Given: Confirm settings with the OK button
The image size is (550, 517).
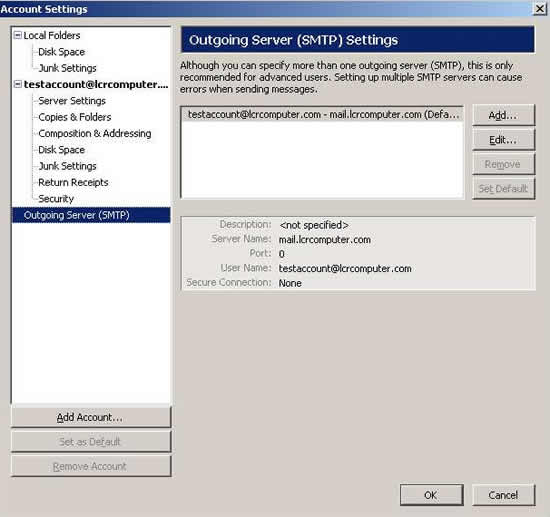Looking at the screenshot, I should (431, 495).
